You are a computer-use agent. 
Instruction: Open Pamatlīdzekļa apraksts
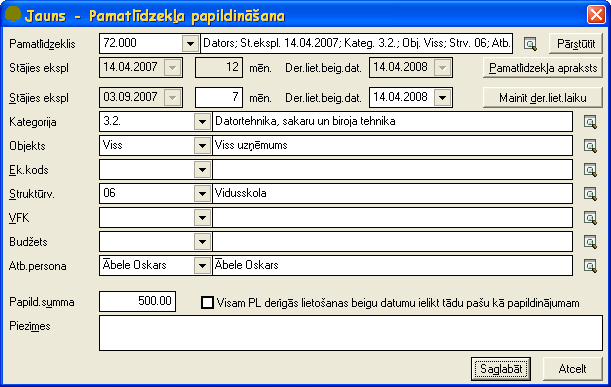point(543,68)
